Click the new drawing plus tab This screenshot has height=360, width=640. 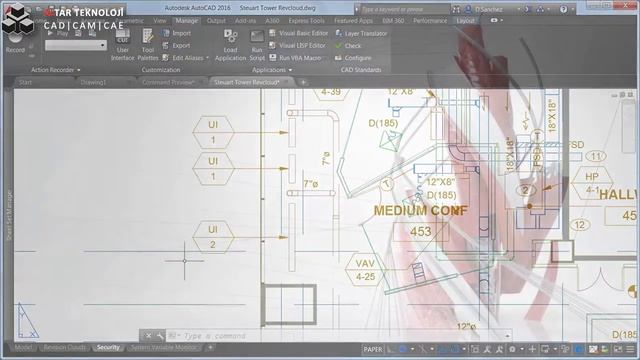click(303, 82)
